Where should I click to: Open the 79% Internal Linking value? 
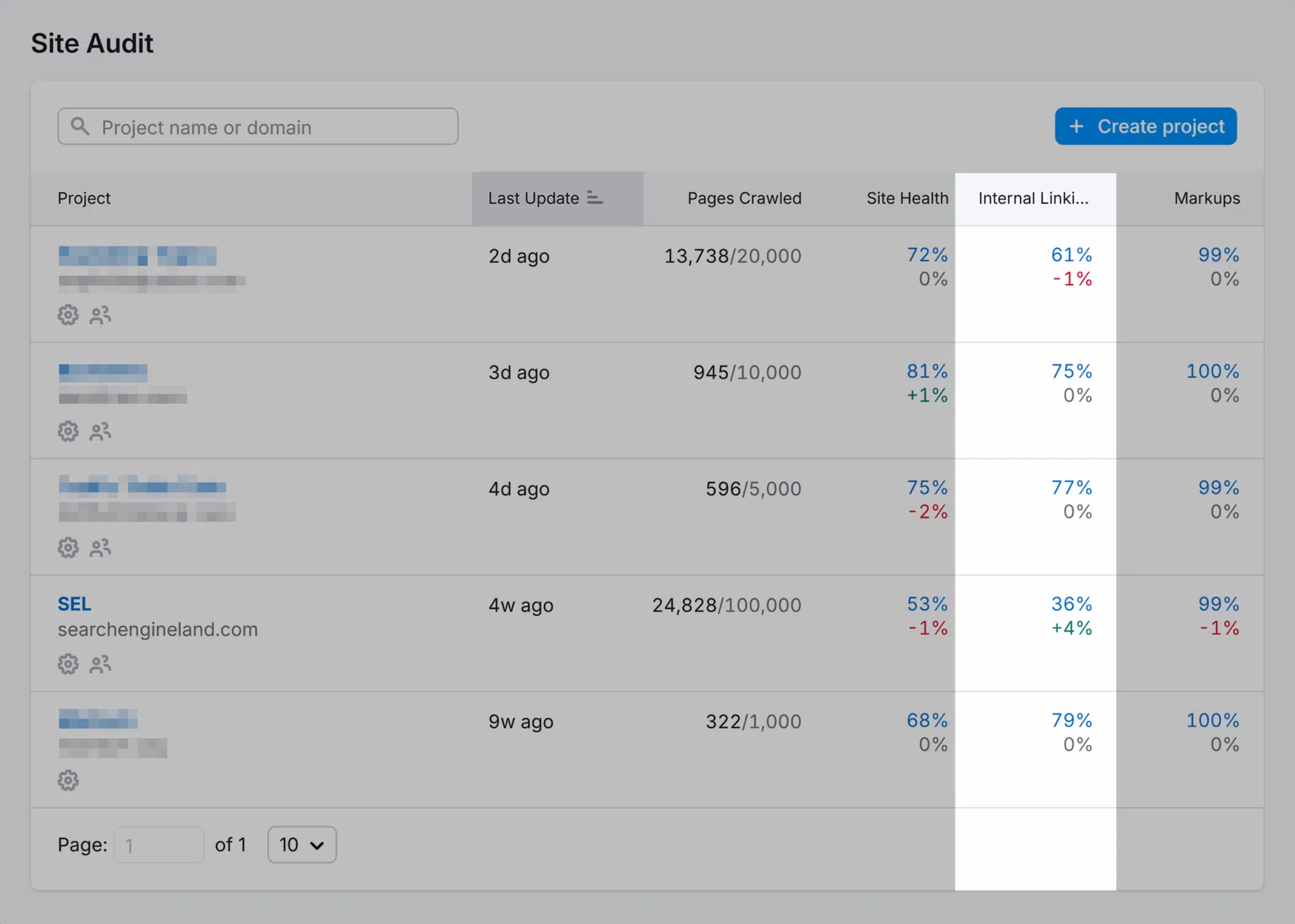coord(1072,720)
